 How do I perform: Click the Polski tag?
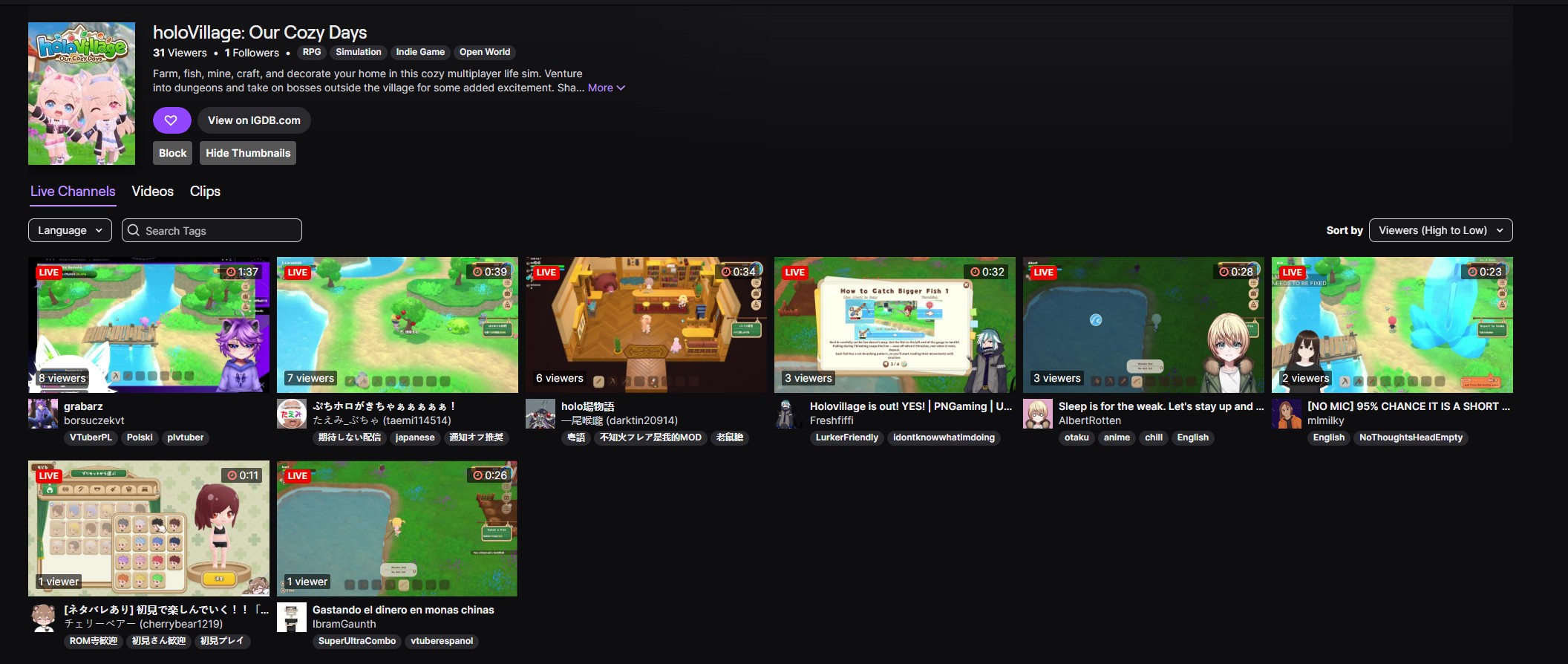(x=140, y=437)
